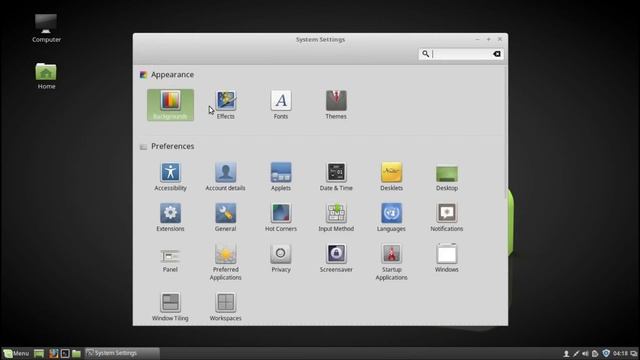This screenshot has width=640, height=360.
Task: Click the search field in System Settings
Action: [461, 54]
